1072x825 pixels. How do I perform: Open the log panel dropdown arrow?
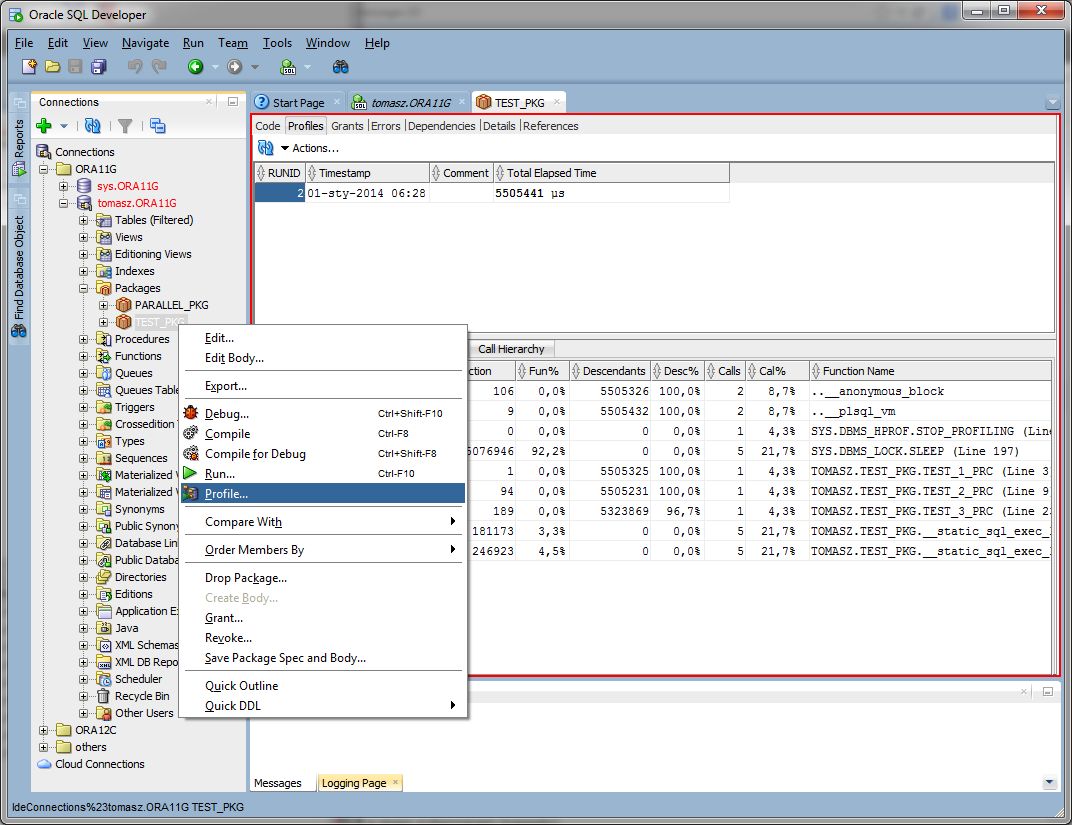[x=1049, y=782]
